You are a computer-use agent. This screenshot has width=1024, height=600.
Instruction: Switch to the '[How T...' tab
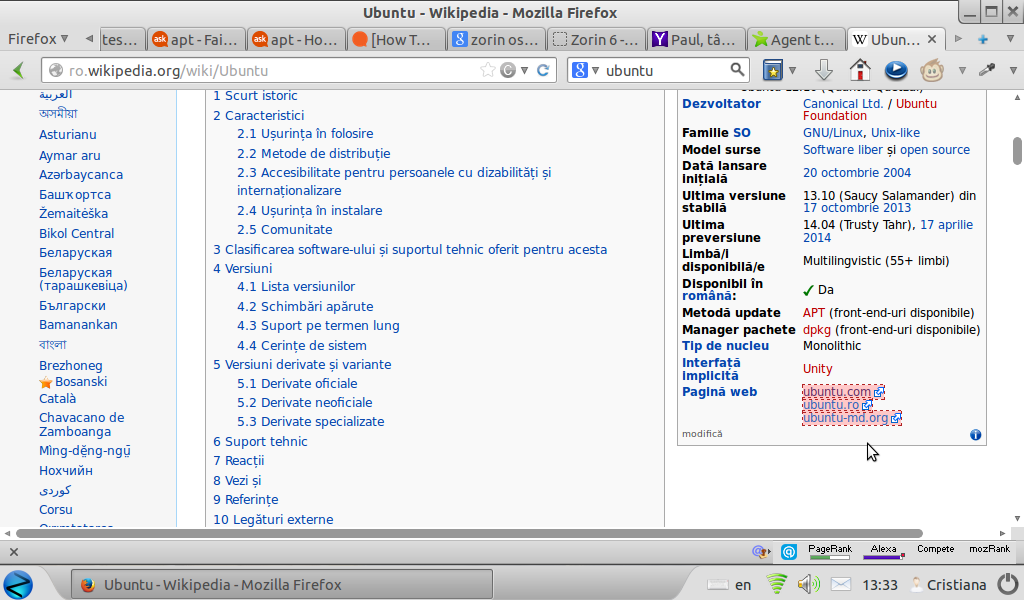coord(396,40)
